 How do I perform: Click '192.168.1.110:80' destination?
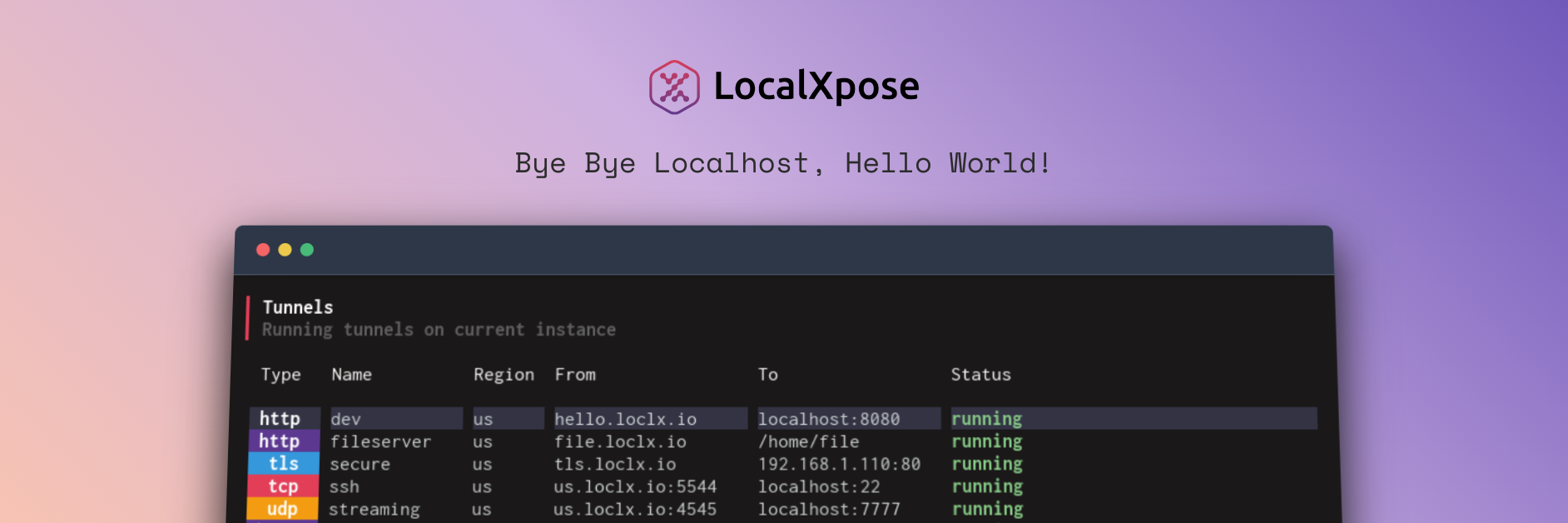pyautogui.click(x=839, y=464)
